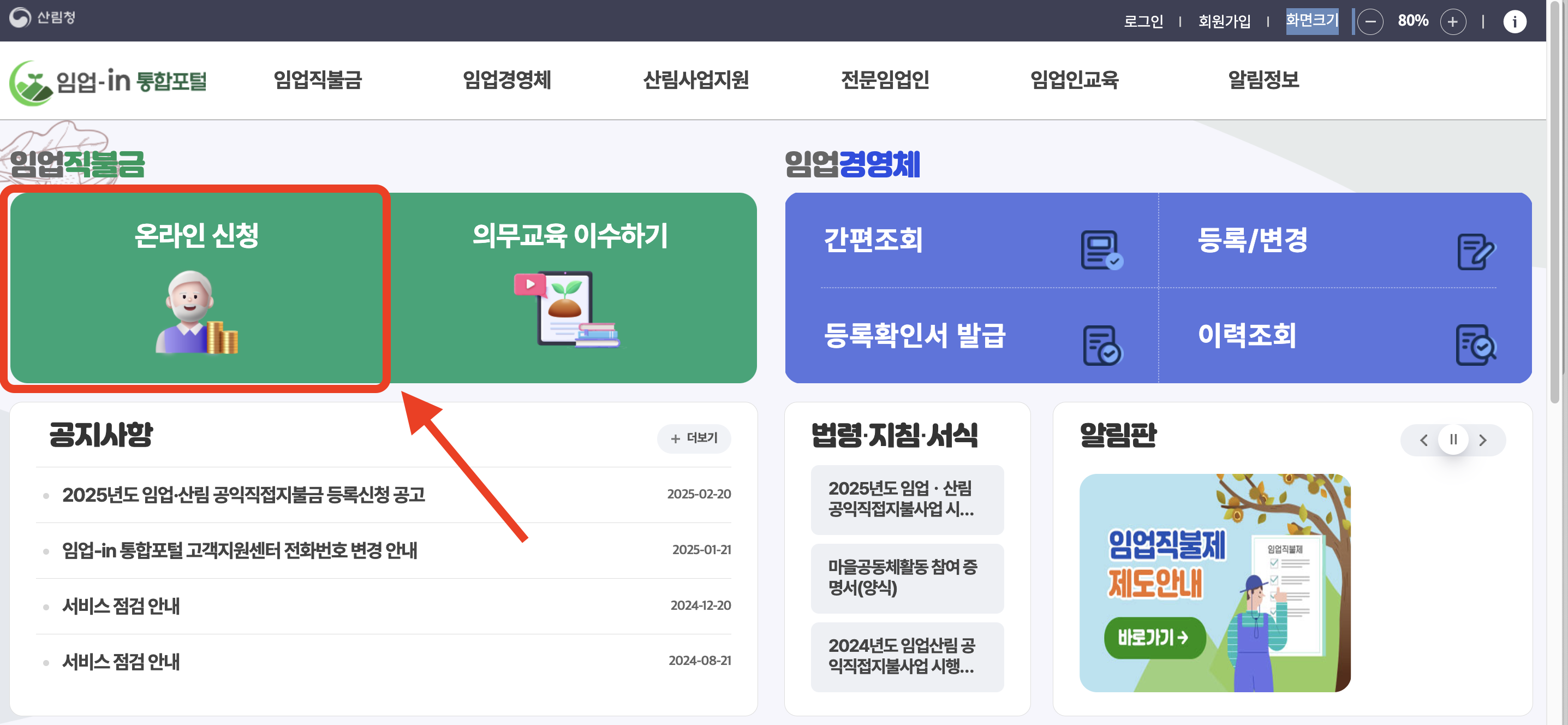This screenshot has width=1568, height=725.
Task: Zoom screen size in with plus button
Action: [1453, 21]
